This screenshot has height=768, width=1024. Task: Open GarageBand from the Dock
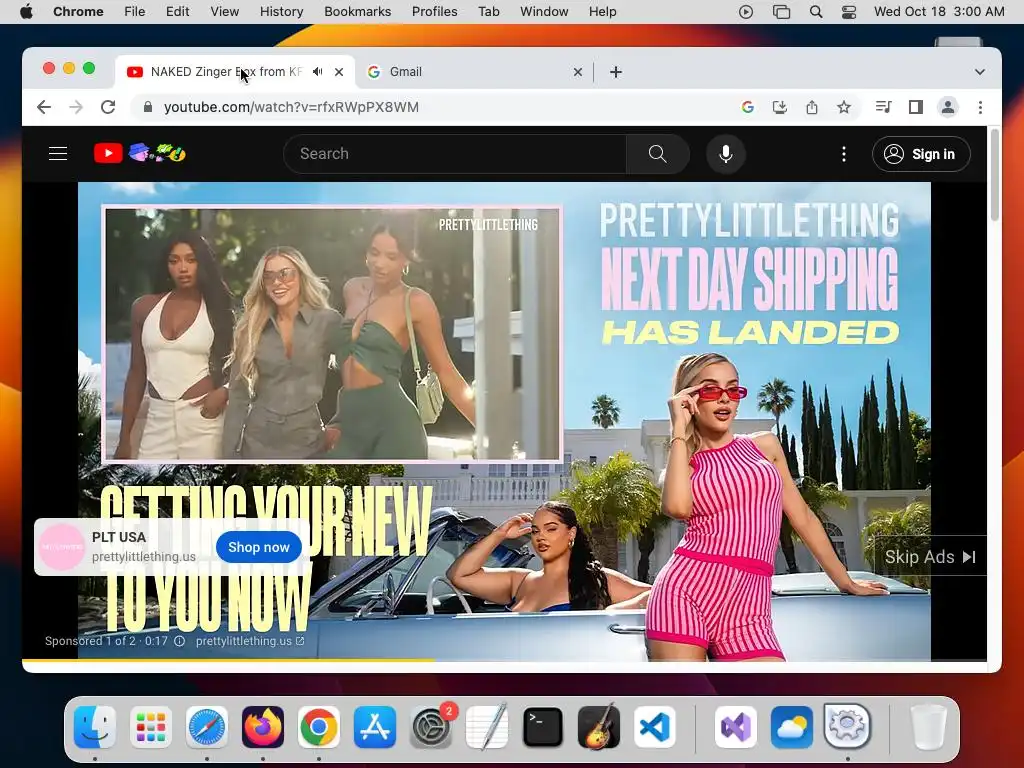click(599, 727)
